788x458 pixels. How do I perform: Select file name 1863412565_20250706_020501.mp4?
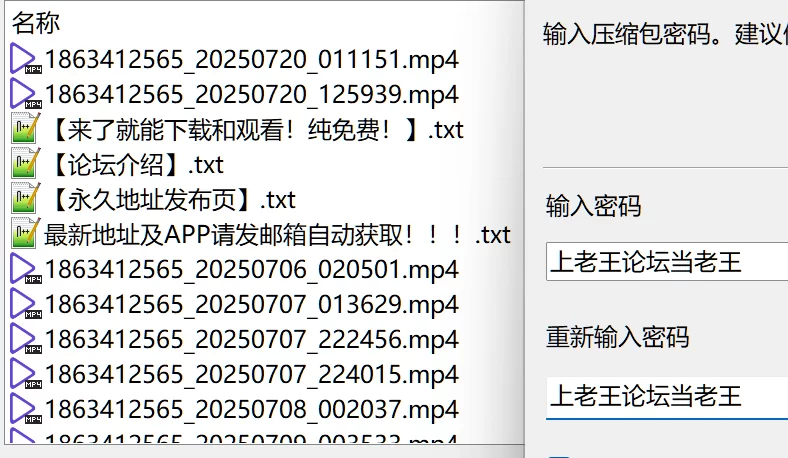tap(252, 269)
